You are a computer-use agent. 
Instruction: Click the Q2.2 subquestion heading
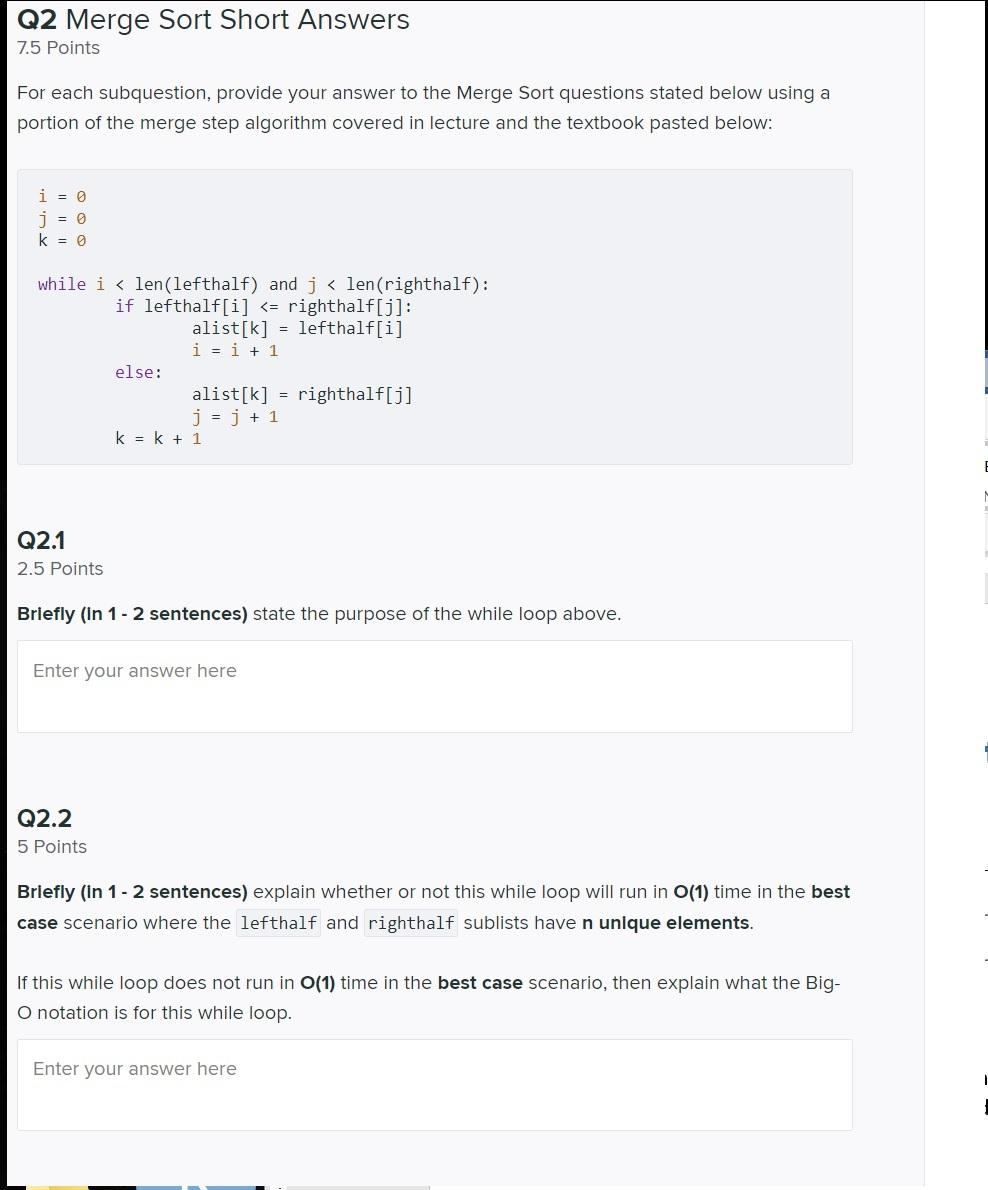tap(45, 818)
